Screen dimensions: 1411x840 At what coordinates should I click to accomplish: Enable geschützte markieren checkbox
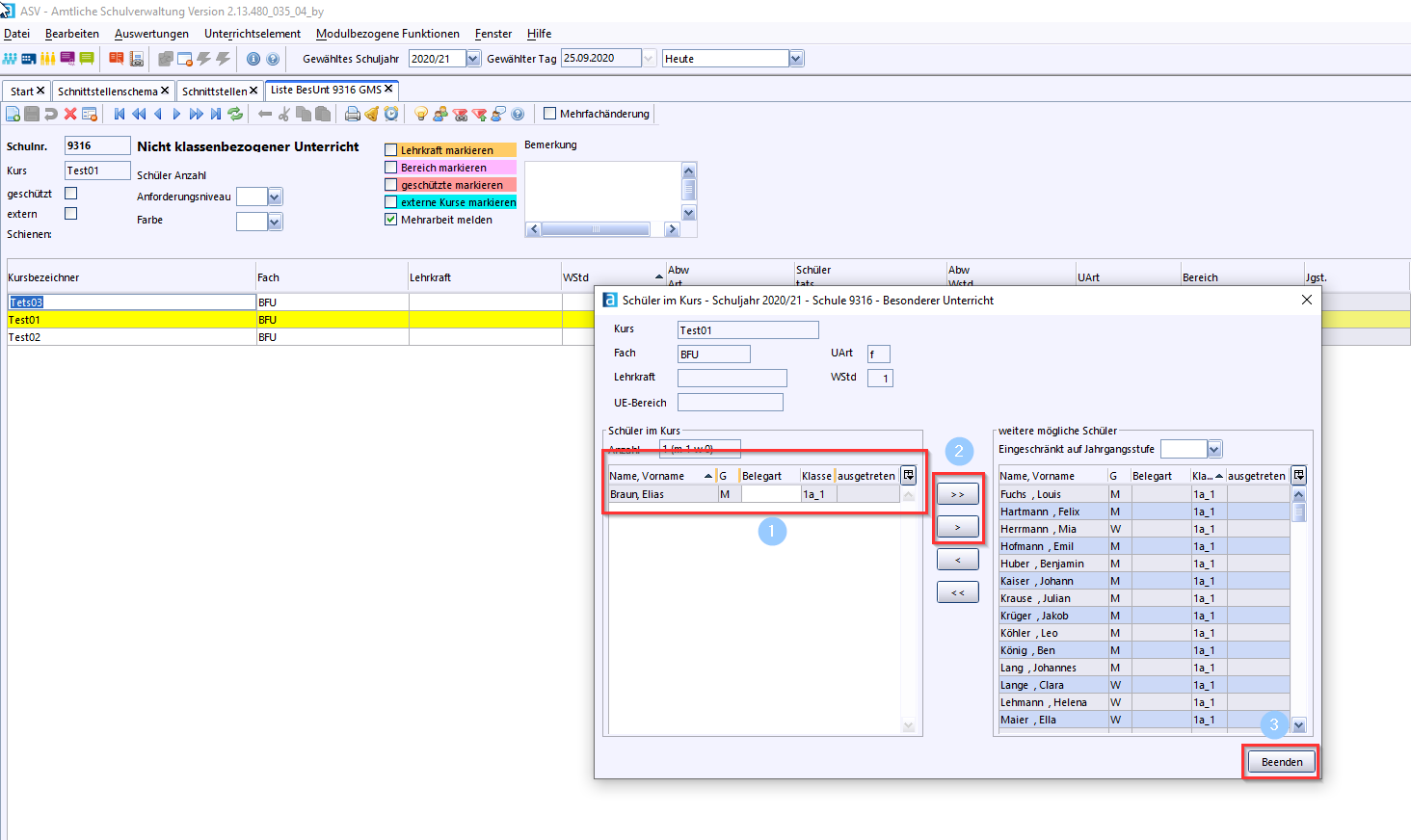point(391,185)
